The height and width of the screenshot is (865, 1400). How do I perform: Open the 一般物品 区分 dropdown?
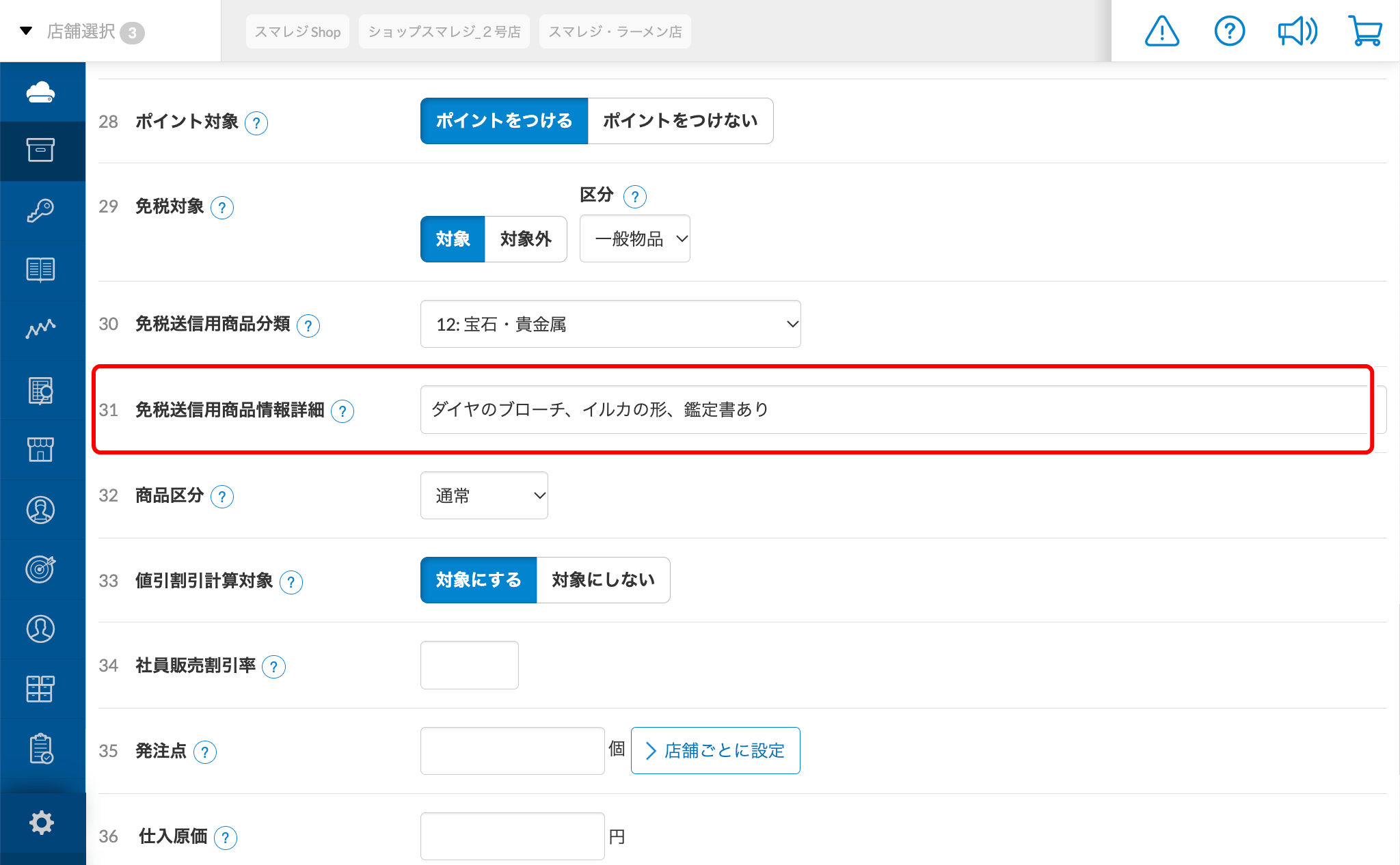635,238
